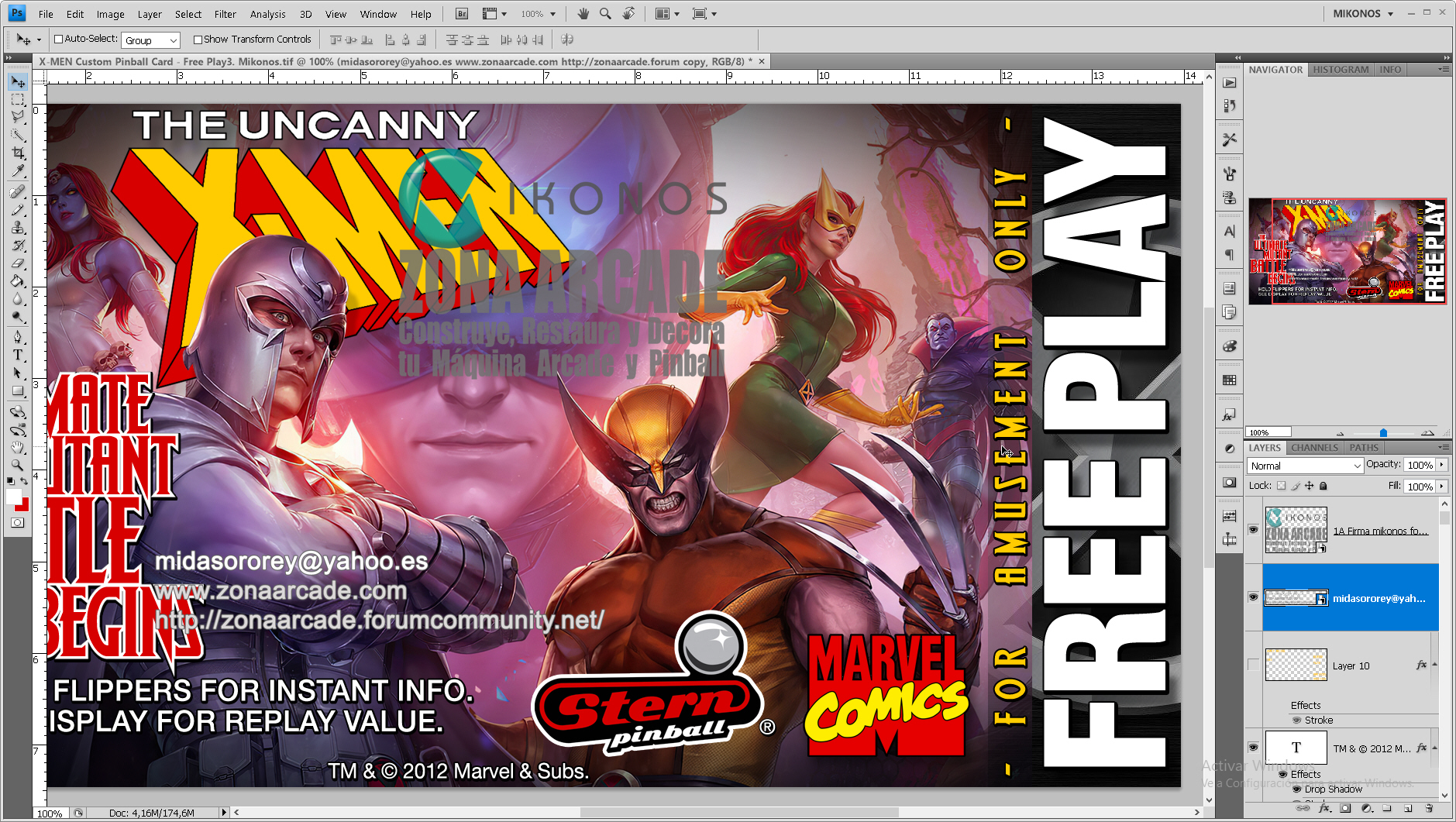Select the Rectangular Marquee tool
Image resolution: width=1456 pixels, height=822 pixels.
(18, 100)
